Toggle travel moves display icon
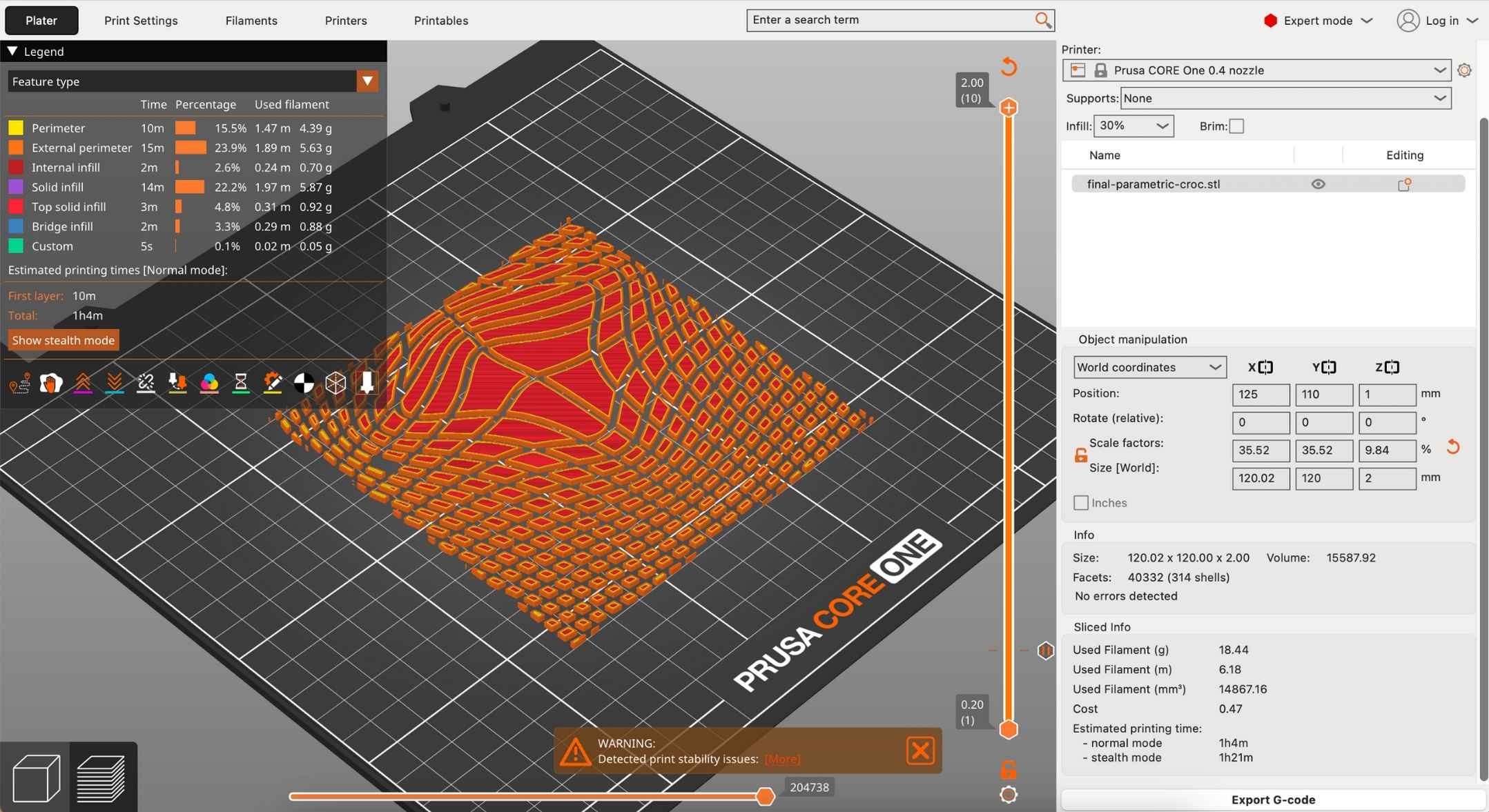This screenshot has width=1489, height=812. point(19,383)
